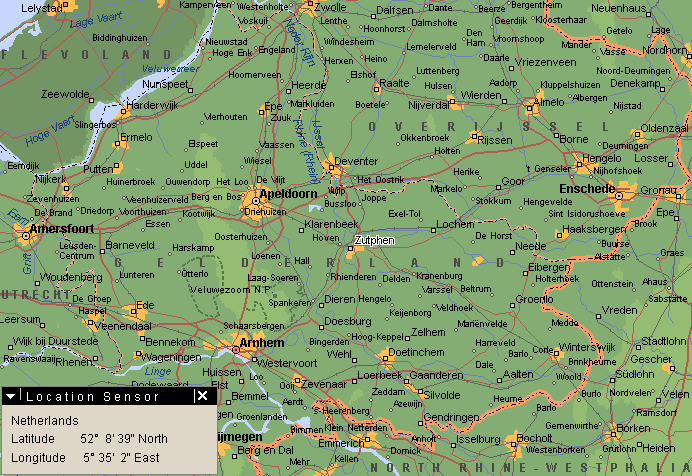Image resolution: width=692 pixels, height=476 pixels.
Task: Select the Longitude value in Location Sensor
Action: 121,457
